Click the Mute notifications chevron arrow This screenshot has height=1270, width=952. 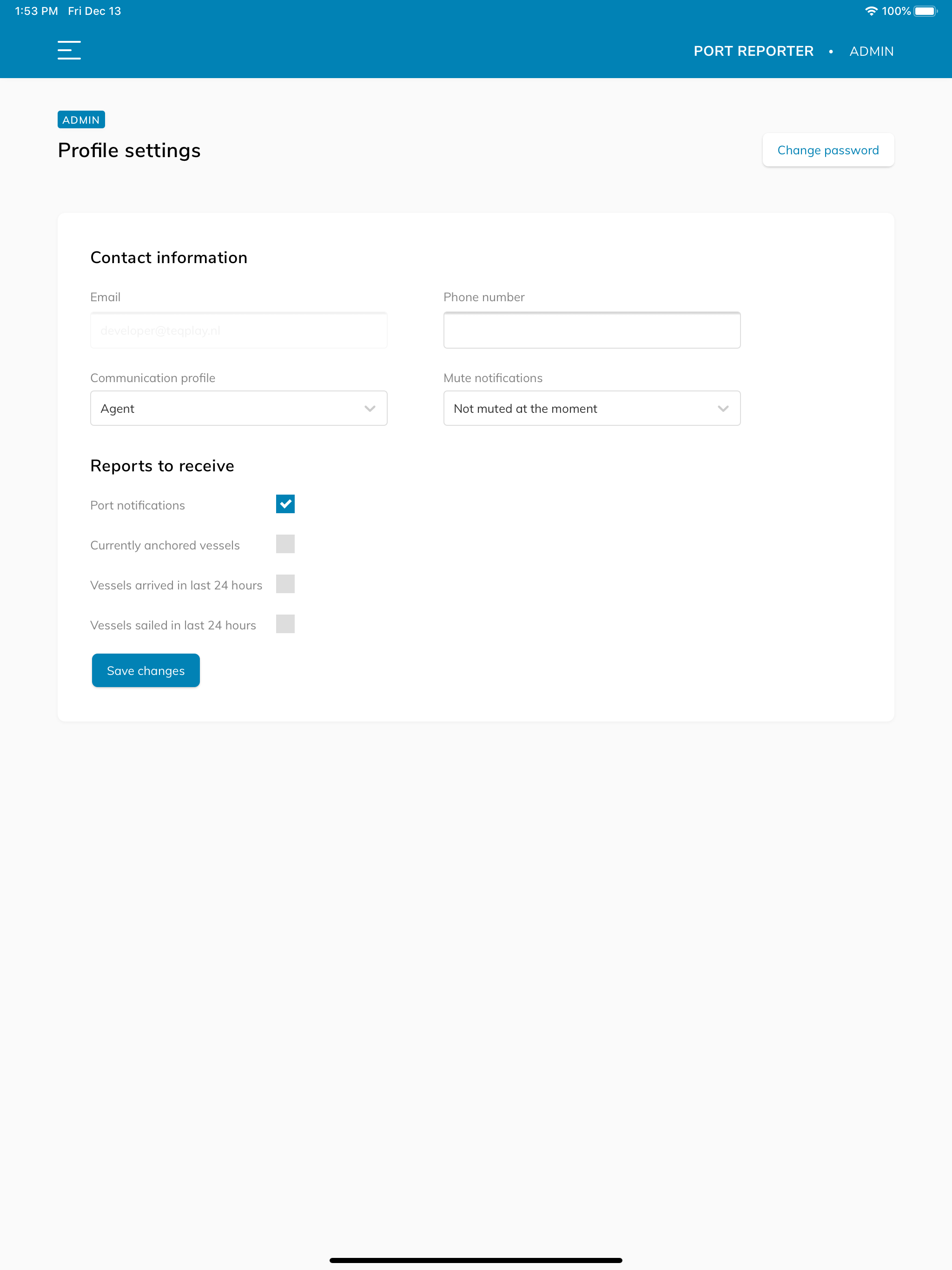coord(723,408)
